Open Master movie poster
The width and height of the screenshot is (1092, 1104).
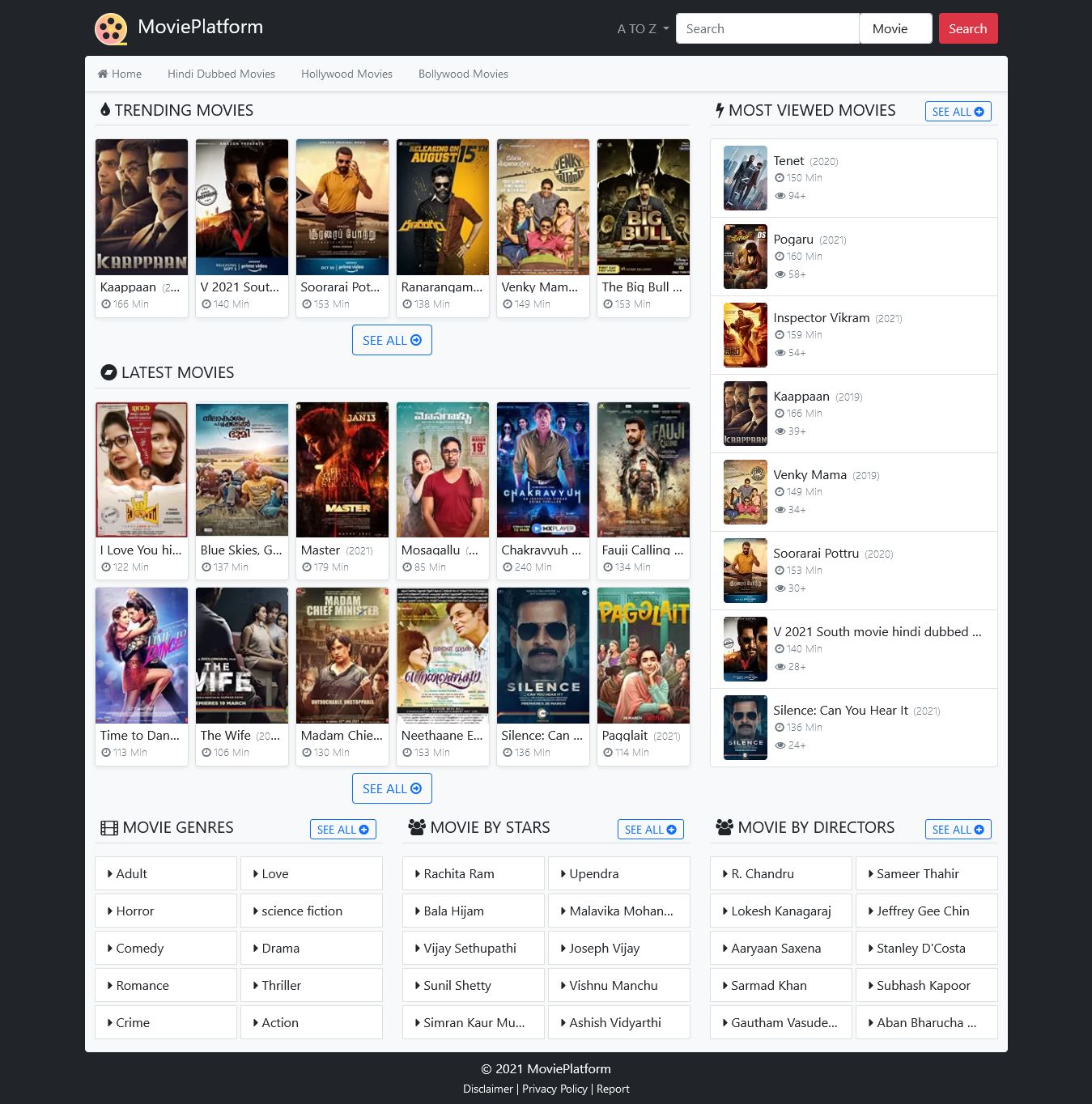pos(342,469)
